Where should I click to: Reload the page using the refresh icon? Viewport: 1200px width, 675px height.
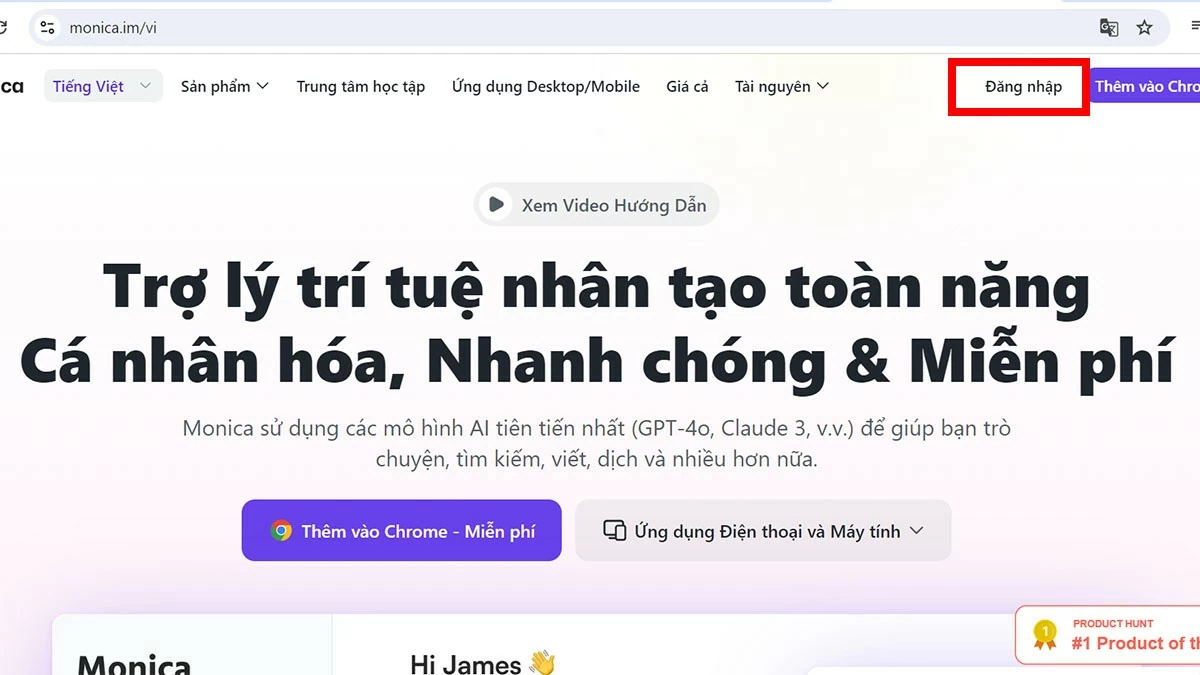click(6, 28)
